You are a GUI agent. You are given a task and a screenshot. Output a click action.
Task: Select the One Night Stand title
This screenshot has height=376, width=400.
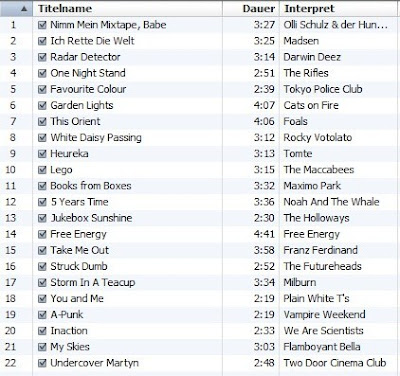(x=88, y=73)
